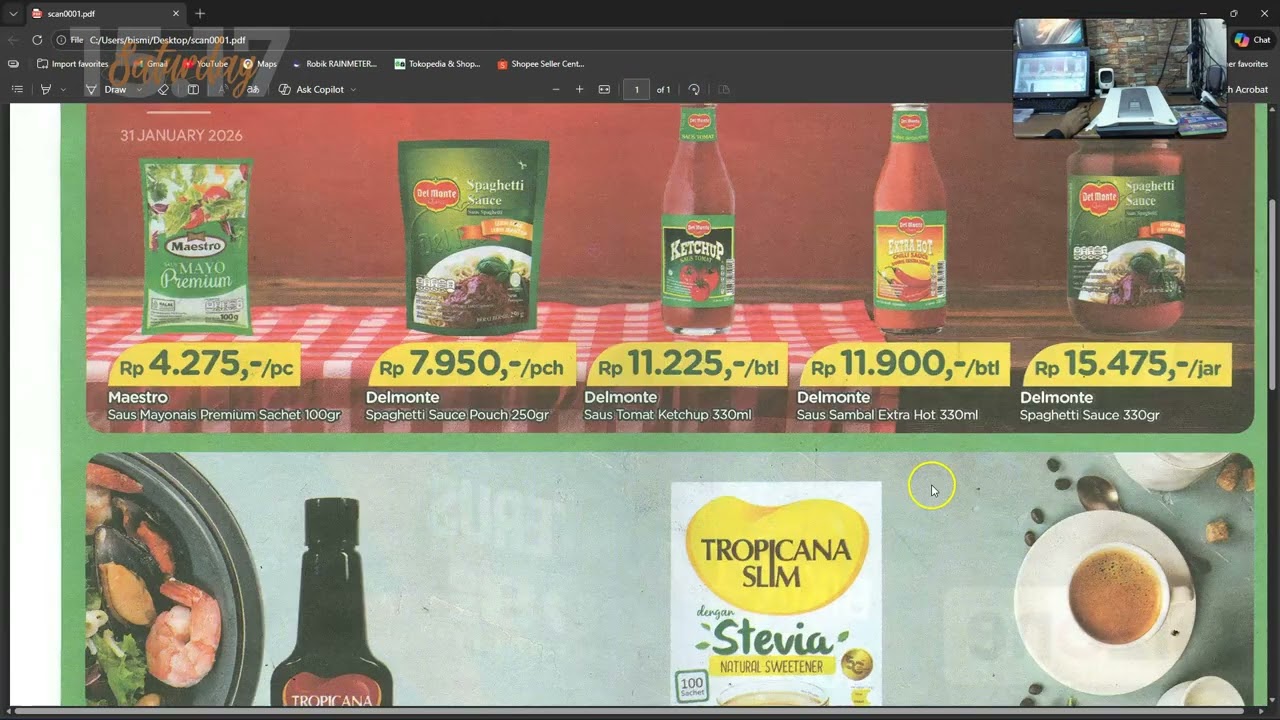Click "Saus Sambal Extra Hot 330ml" text
This screenshot has width=1280, height=720.
(x=887, y=415)
